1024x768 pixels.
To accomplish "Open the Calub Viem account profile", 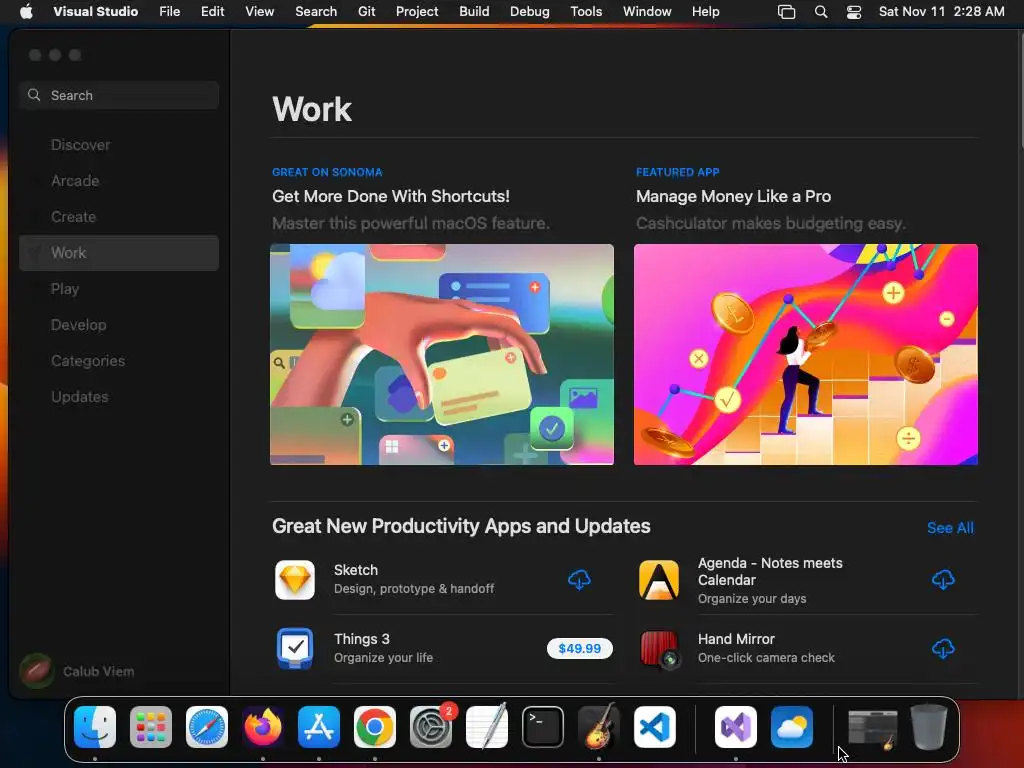I will [x=77, y=671].
